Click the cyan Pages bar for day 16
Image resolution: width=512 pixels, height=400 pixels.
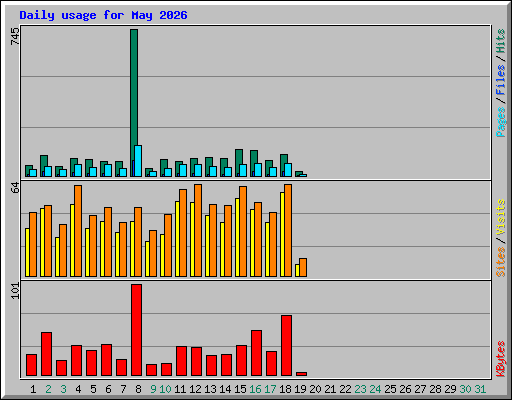(x=258, y=170)
